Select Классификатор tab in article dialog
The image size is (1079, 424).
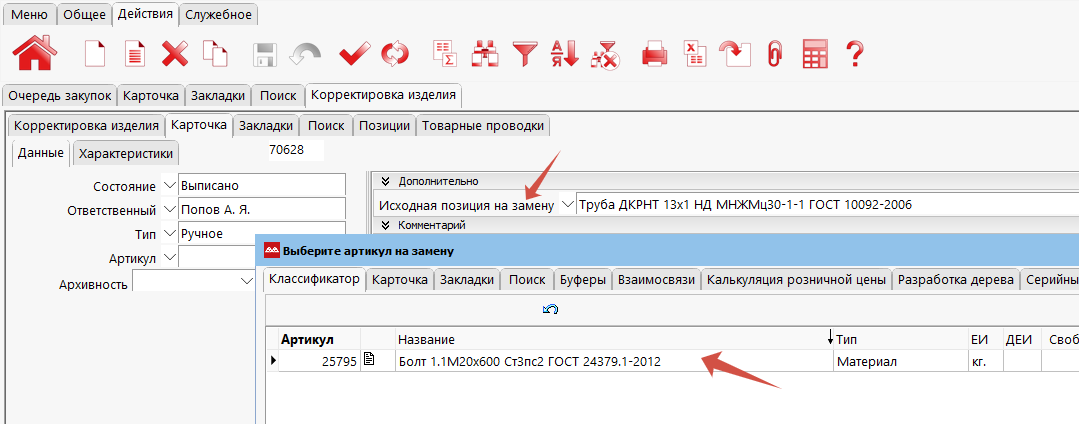[314, 279]
